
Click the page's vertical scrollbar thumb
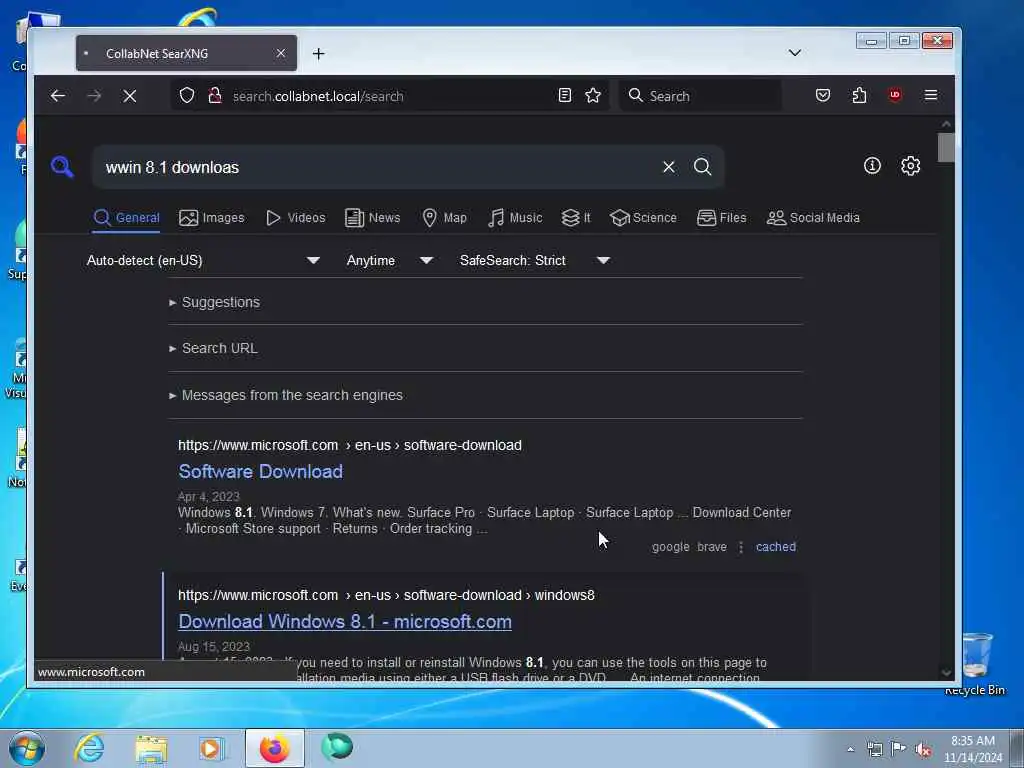pos(946,147)
